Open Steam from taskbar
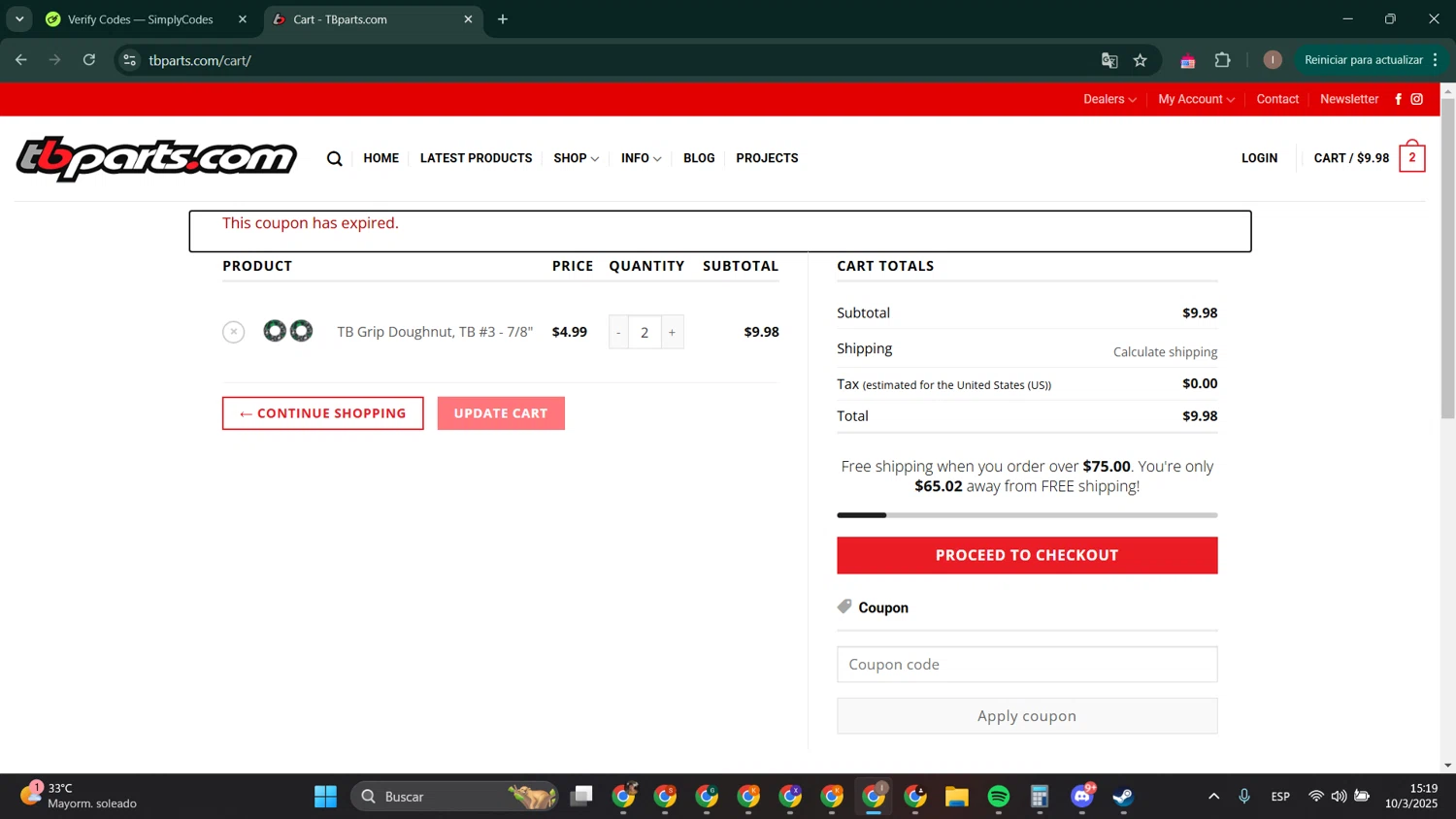This screenshot has height=819, width=1456. coord(1123,797)
